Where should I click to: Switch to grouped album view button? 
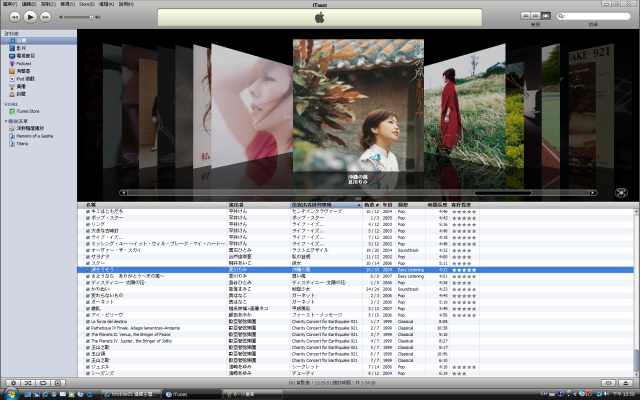click(535, 16)
